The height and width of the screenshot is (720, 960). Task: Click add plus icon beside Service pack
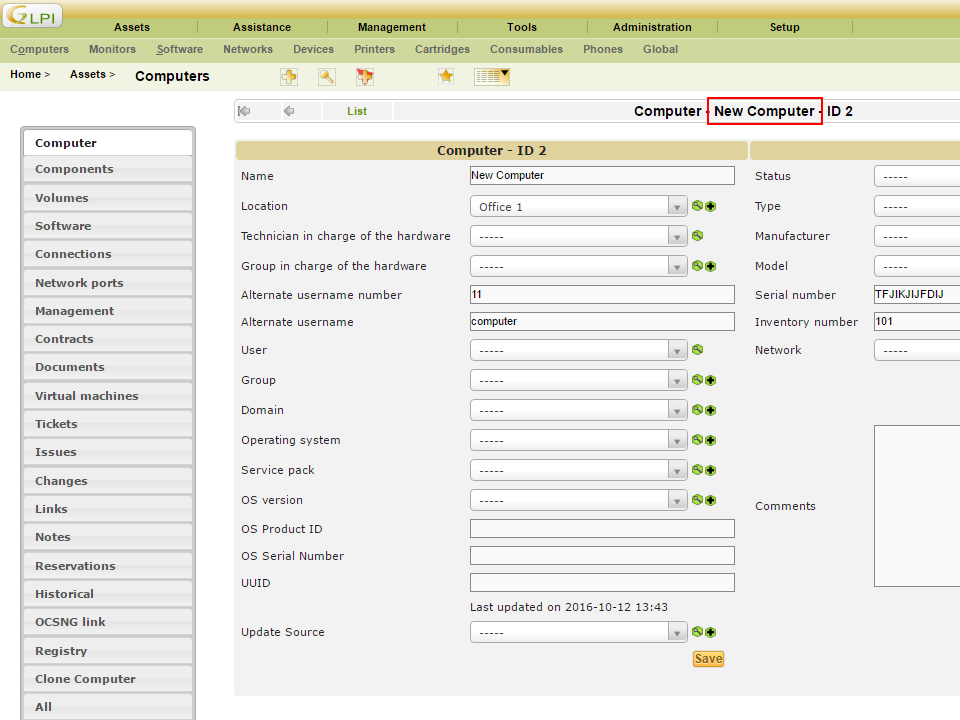tap(710, 470)
